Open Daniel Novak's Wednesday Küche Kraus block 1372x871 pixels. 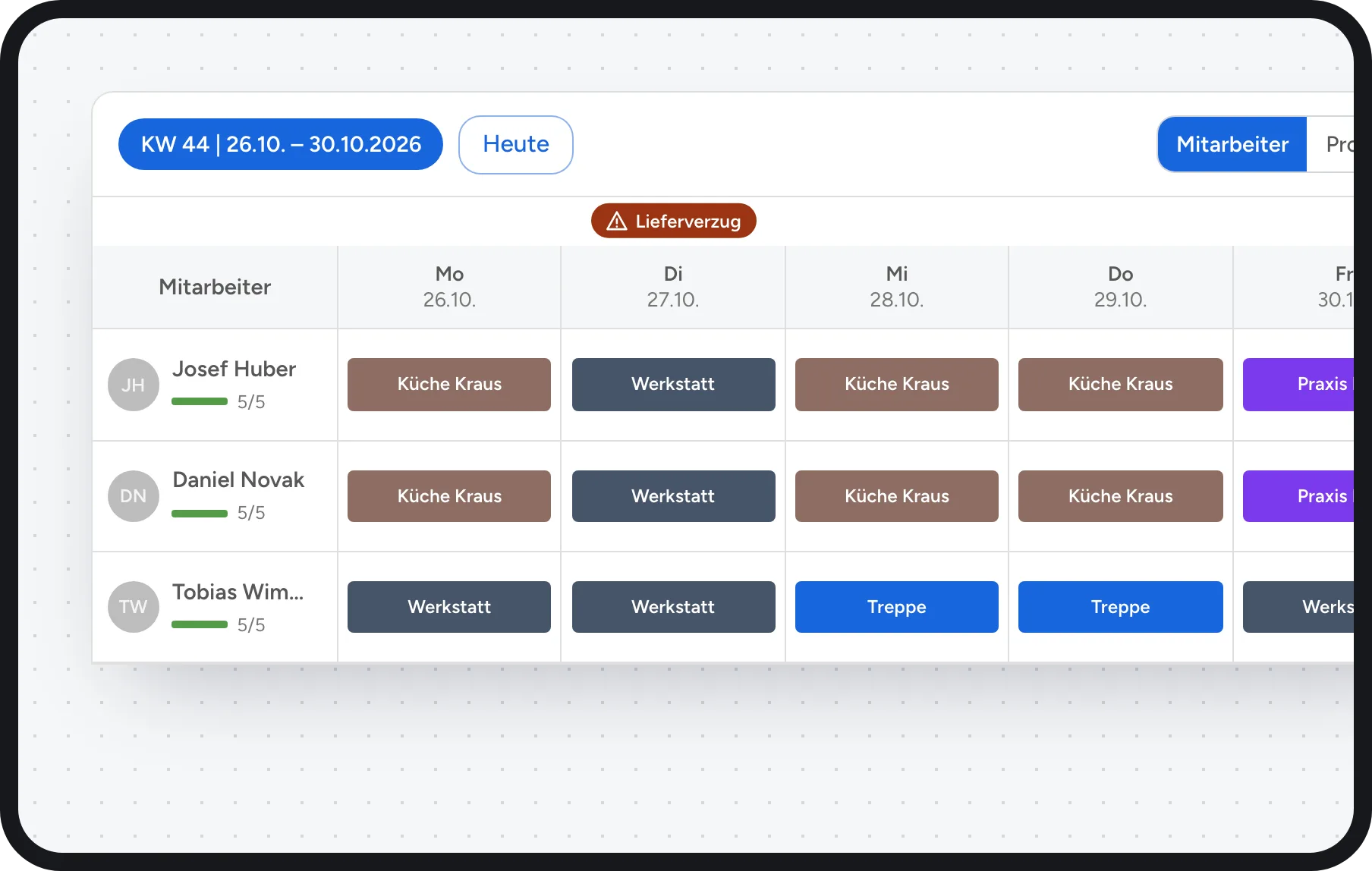[x=897, y=496]
